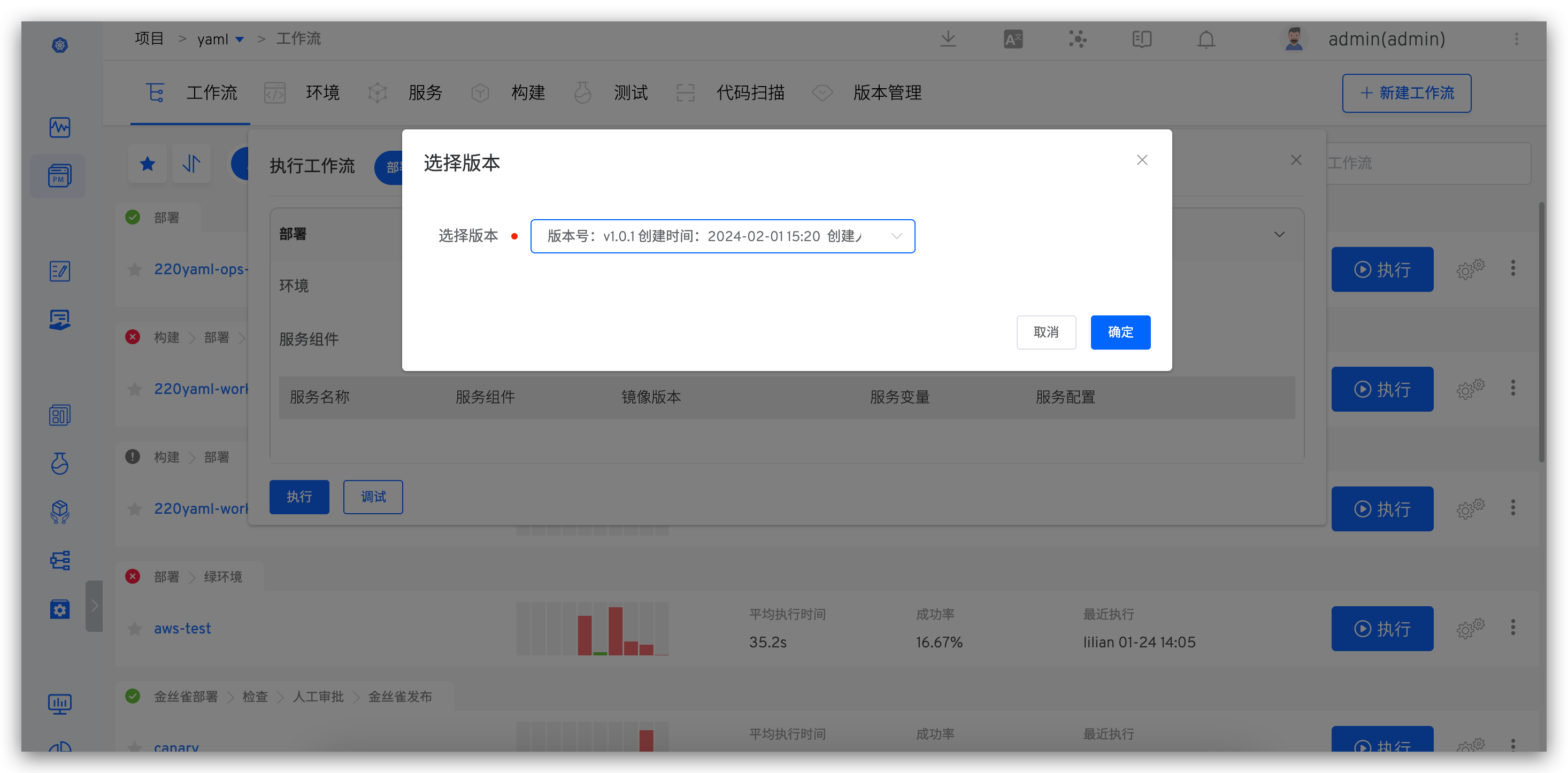Click the sidebar project management PM icon
Image resolution: width=1568 pixels, height=773 pixels.
(59, 176)
